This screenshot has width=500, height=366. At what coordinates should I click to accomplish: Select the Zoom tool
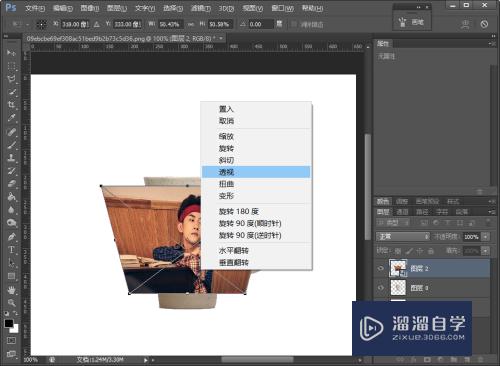11,303
